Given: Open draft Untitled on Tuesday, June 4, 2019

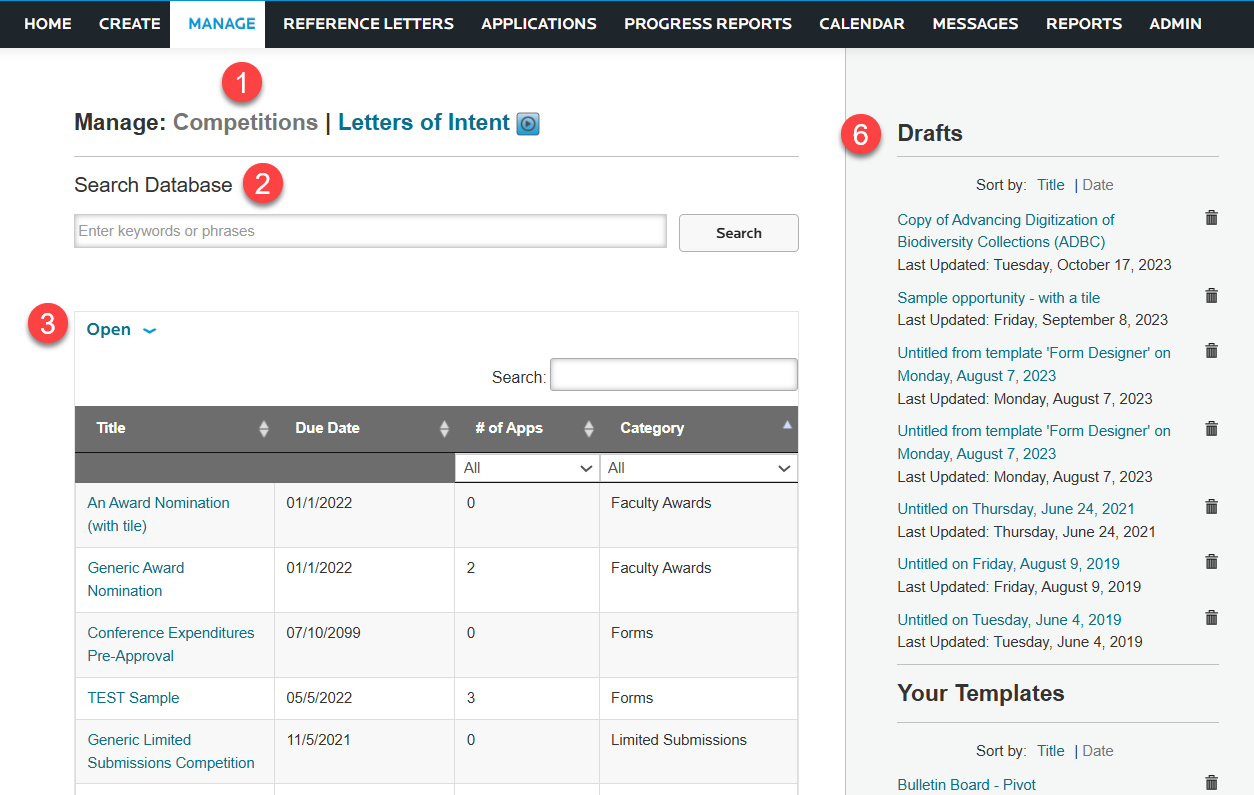Looking at the screenshot, I should point(1009,620).
